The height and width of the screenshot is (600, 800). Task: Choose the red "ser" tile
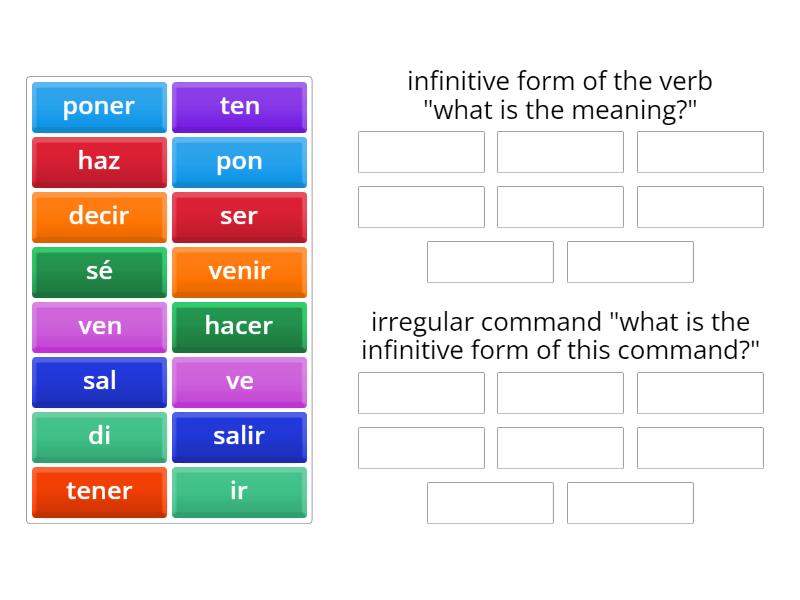point(239,217)
